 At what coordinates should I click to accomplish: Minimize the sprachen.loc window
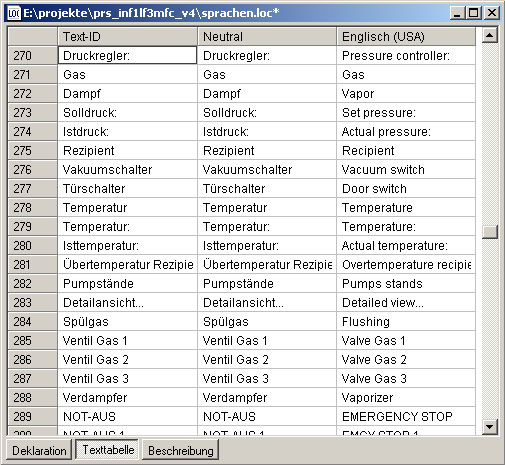[x=457, y=13]
